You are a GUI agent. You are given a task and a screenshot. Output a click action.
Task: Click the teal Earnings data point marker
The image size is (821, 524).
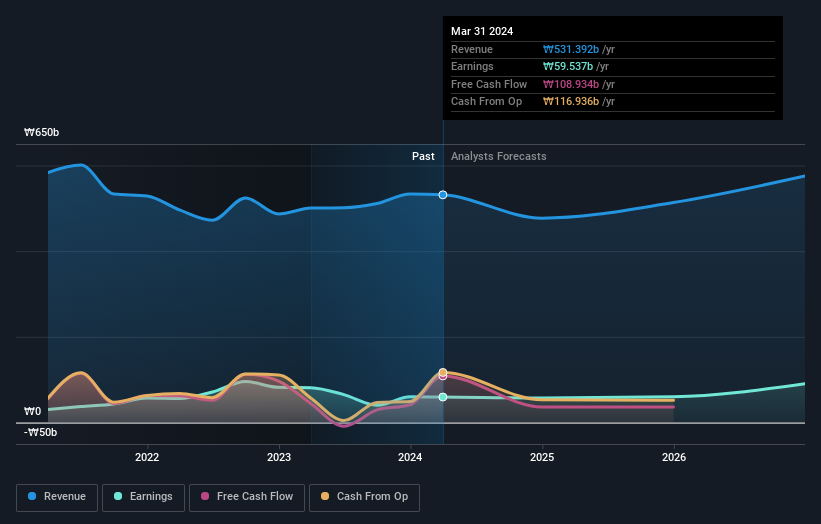443,397
